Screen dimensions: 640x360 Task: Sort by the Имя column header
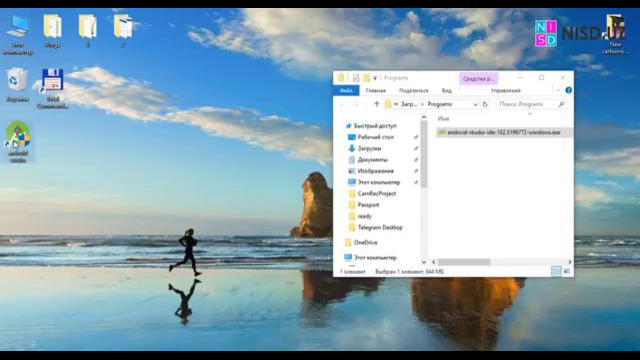click(443, 119)
